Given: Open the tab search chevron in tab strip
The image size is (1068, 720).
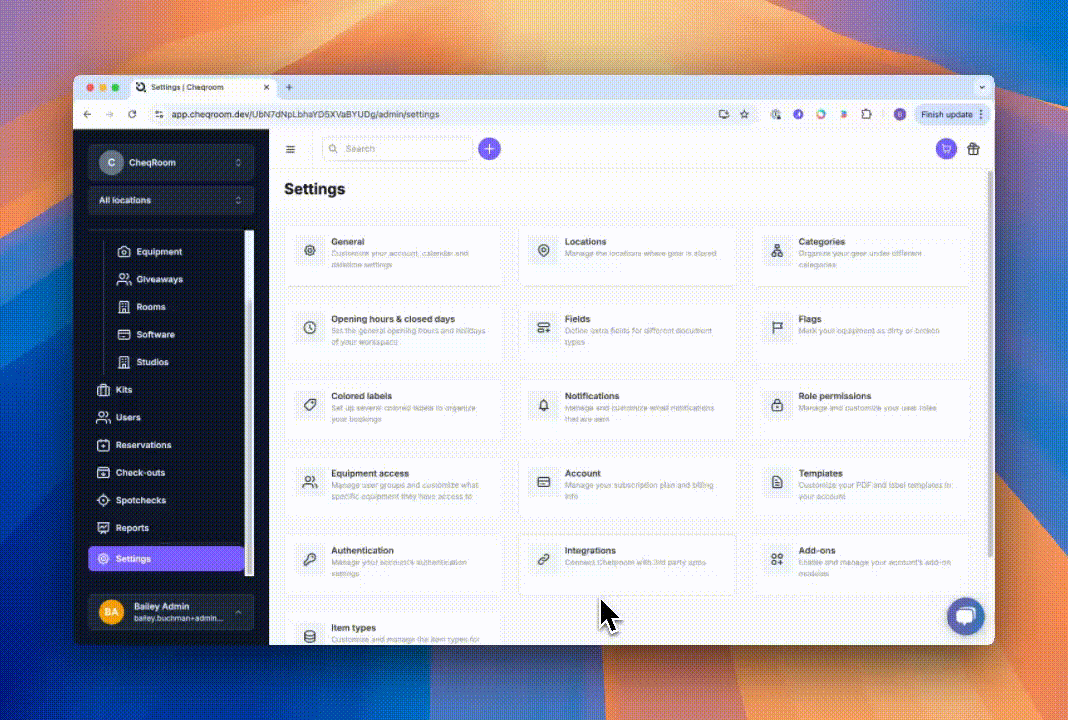Looking at the screenshot, I should pos(981,87).
